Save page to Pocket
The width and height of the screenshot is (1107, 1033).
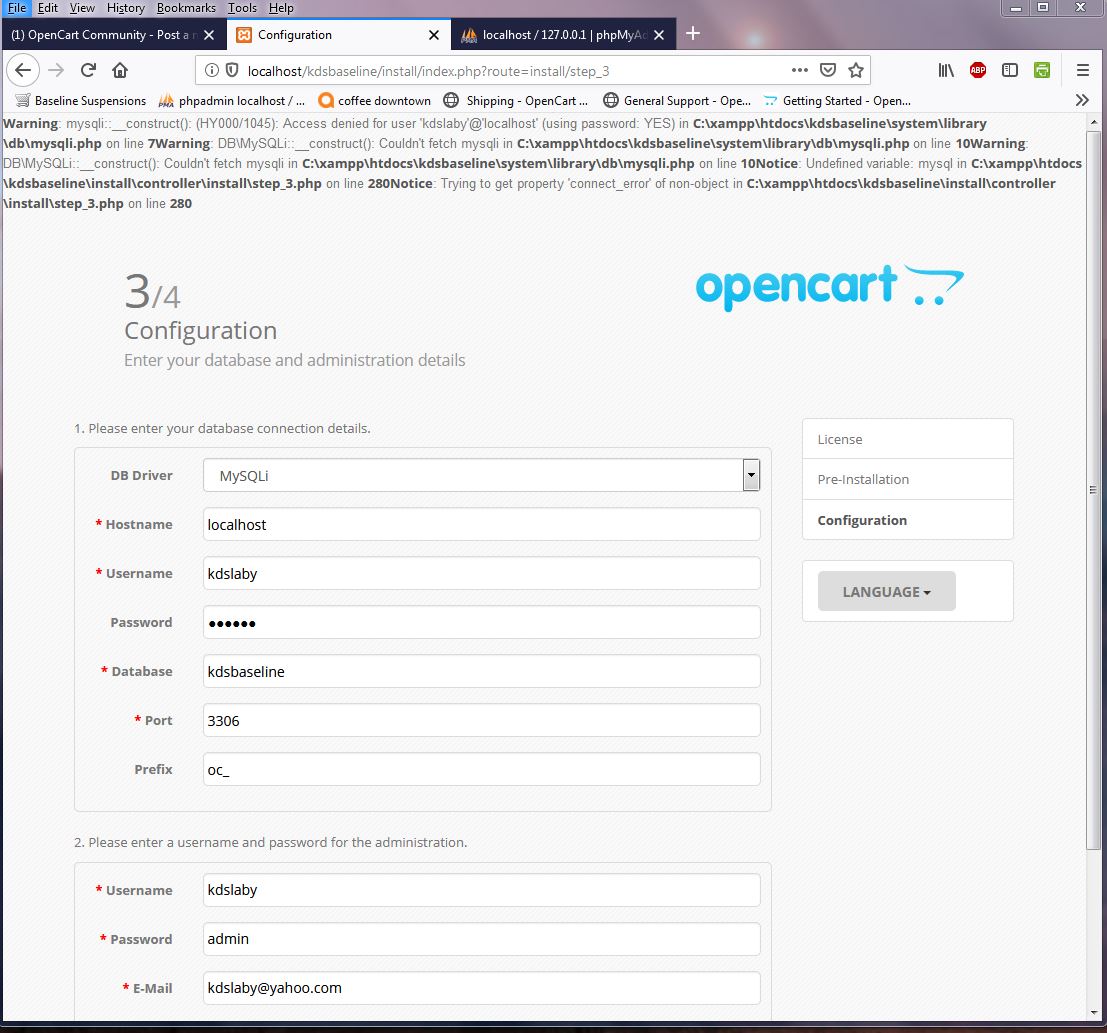point(827,70)
